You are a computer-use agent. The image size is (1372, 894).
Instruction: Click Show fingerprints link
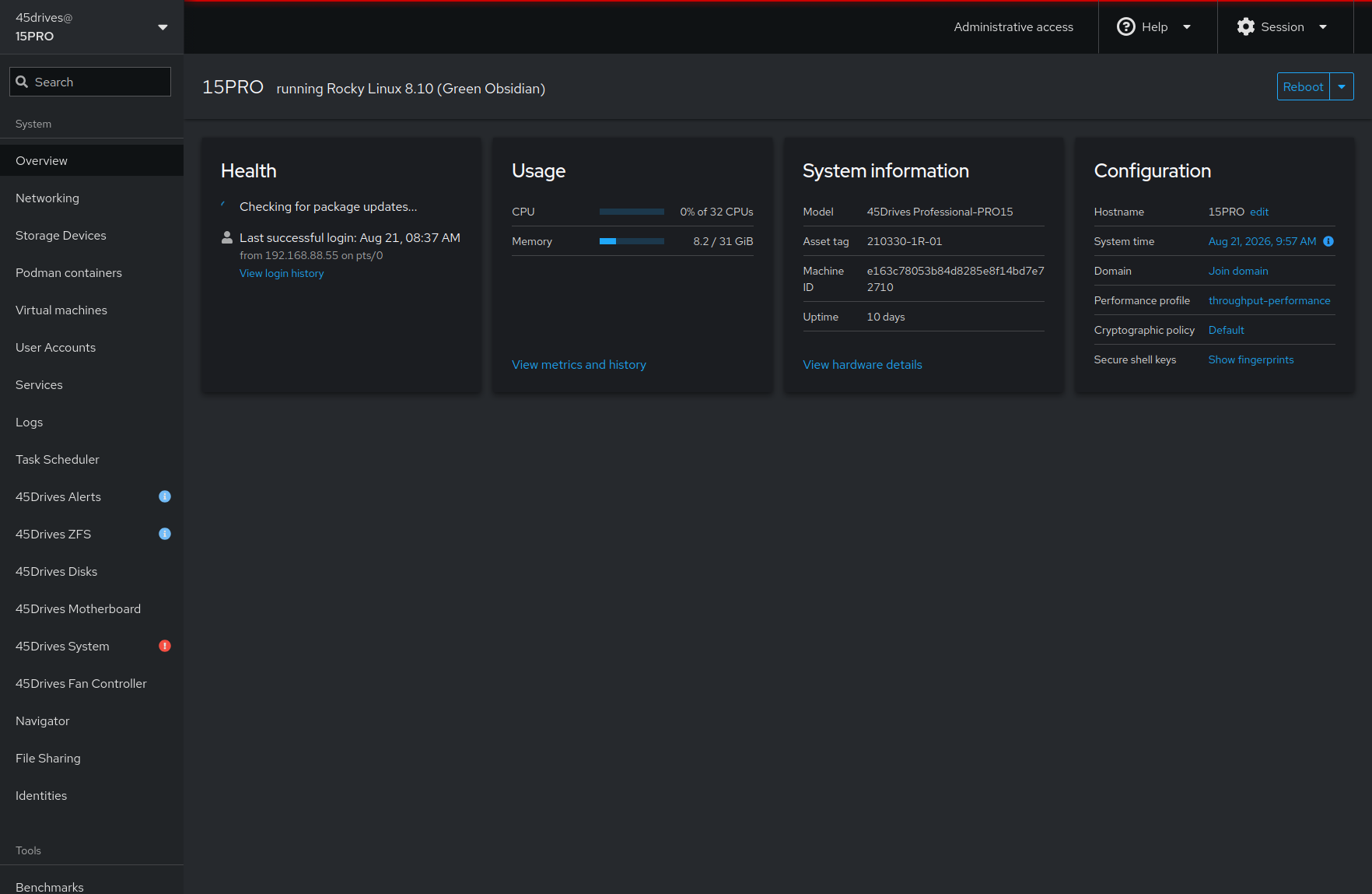[1251, 359]
